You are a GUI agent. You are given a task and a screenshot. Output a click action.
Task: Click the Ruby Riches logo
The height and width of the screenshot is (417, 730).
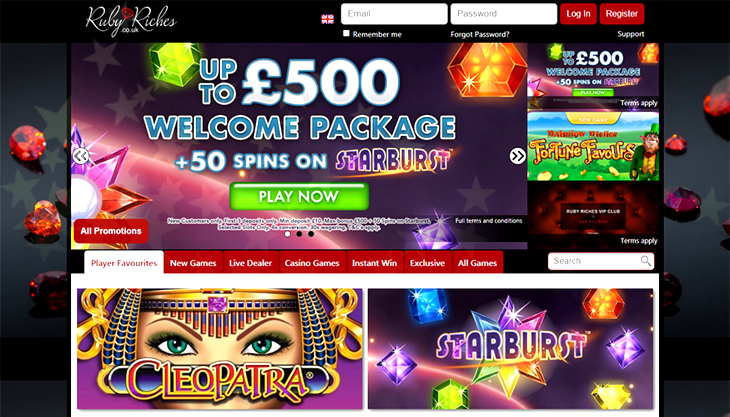pos(131,20)
